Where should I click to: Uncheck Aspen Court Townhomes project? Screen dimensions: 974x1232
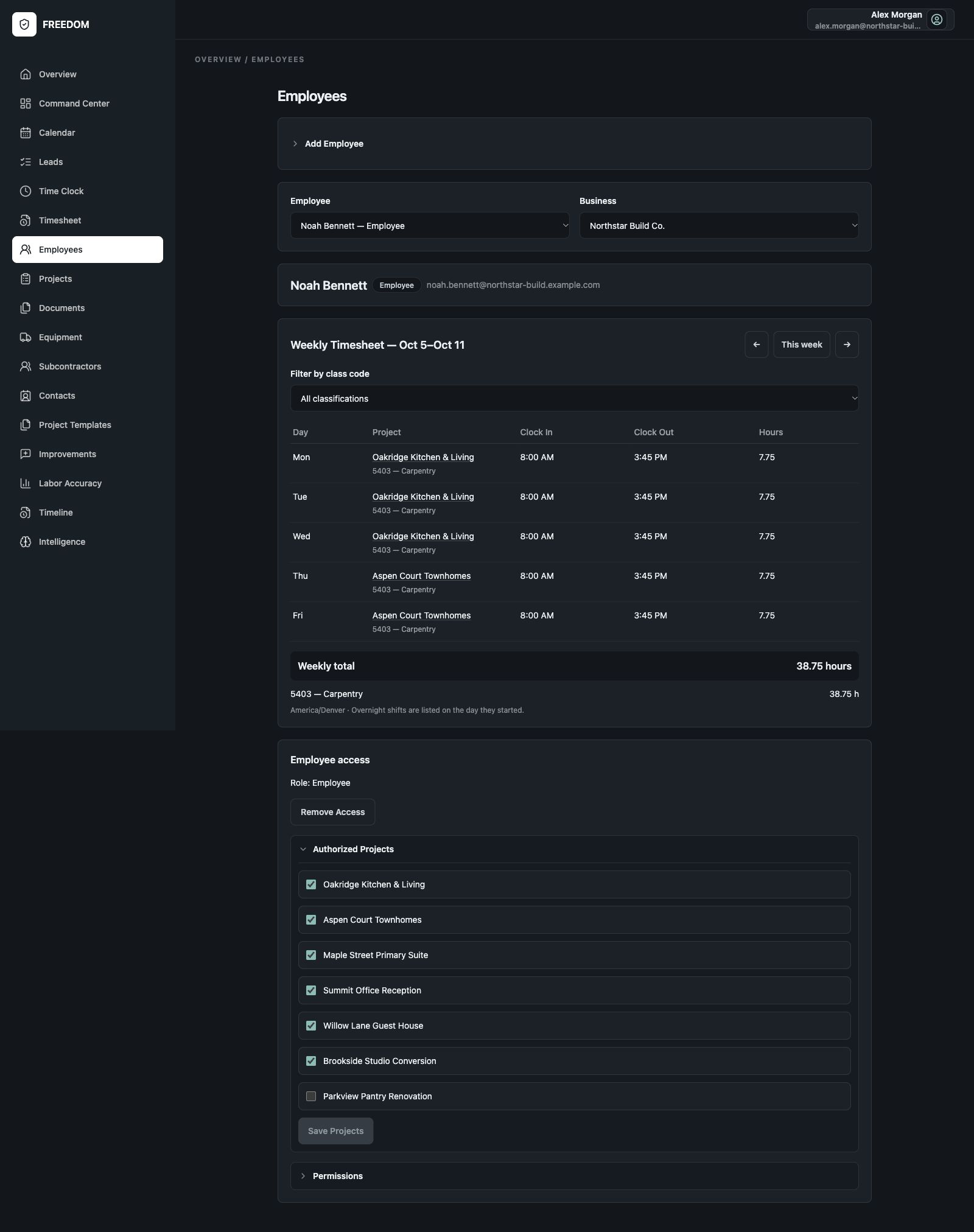coord(311,920)
